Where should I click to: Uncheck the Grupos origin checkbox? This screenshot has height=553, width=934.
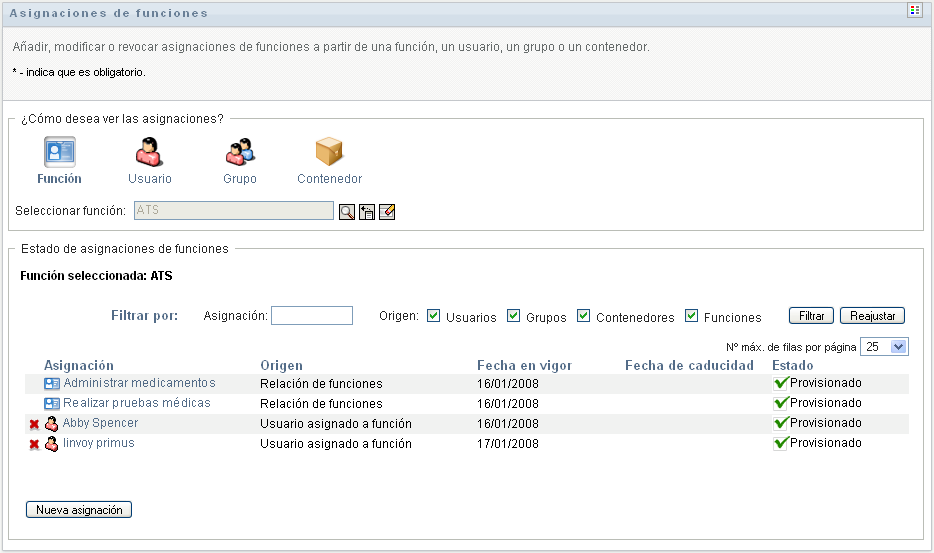coord(513,316)
